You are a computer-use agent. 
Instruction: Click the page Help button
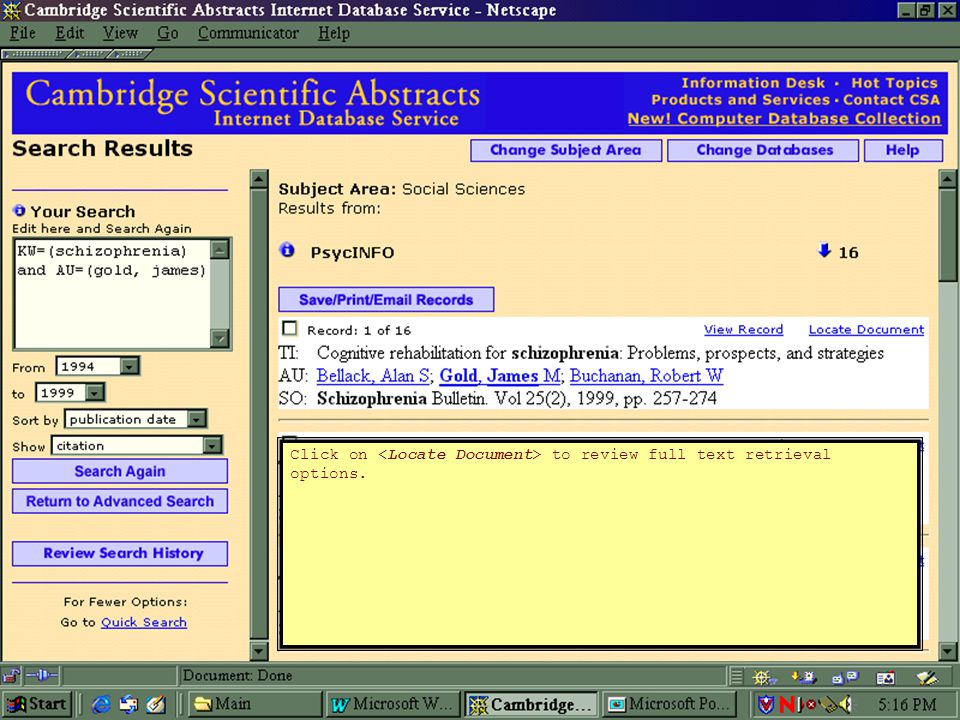click(903, 150)
